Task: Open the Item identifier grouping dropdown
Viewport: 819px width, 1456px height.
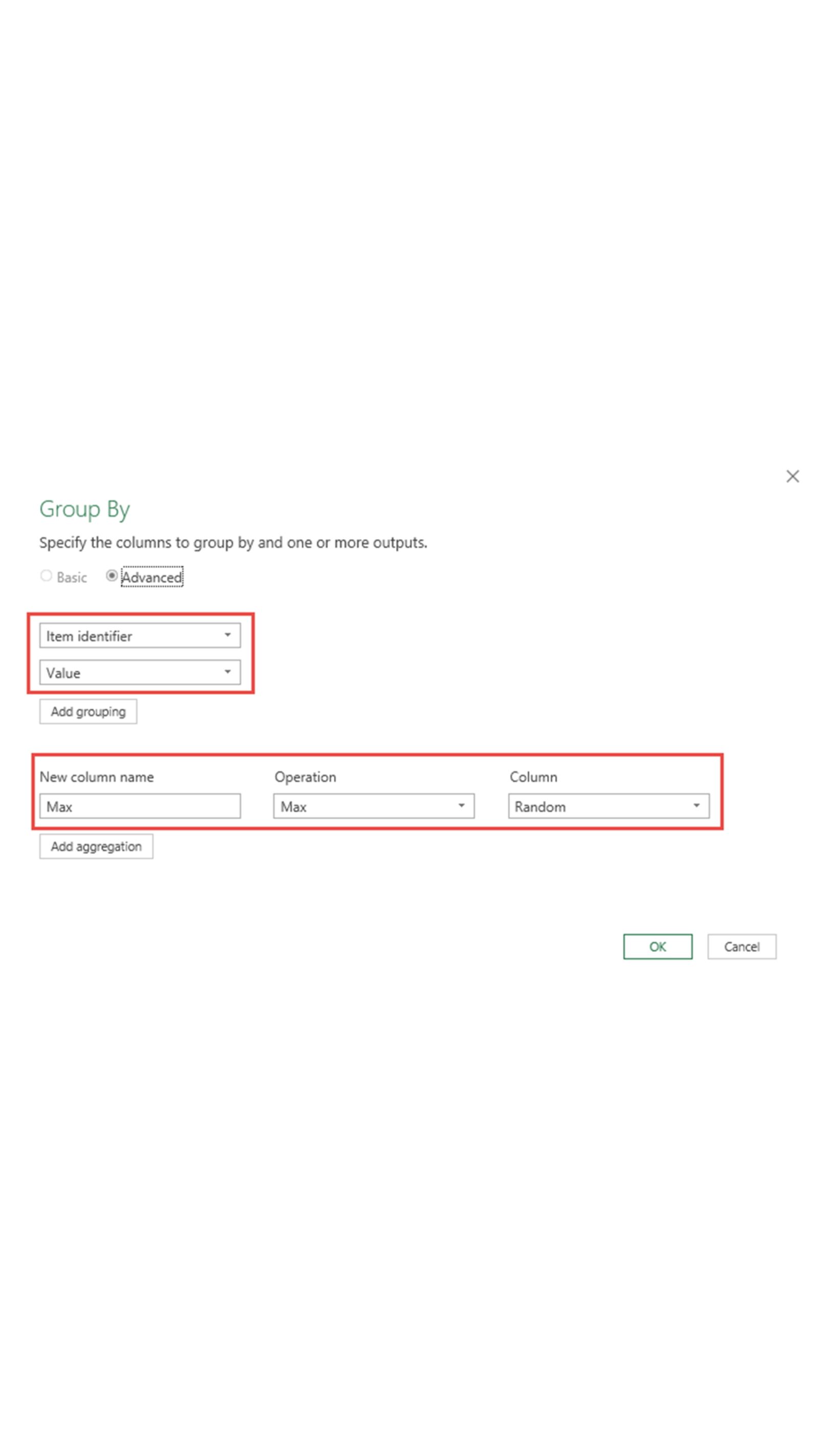Action: [x=139, y=636]
